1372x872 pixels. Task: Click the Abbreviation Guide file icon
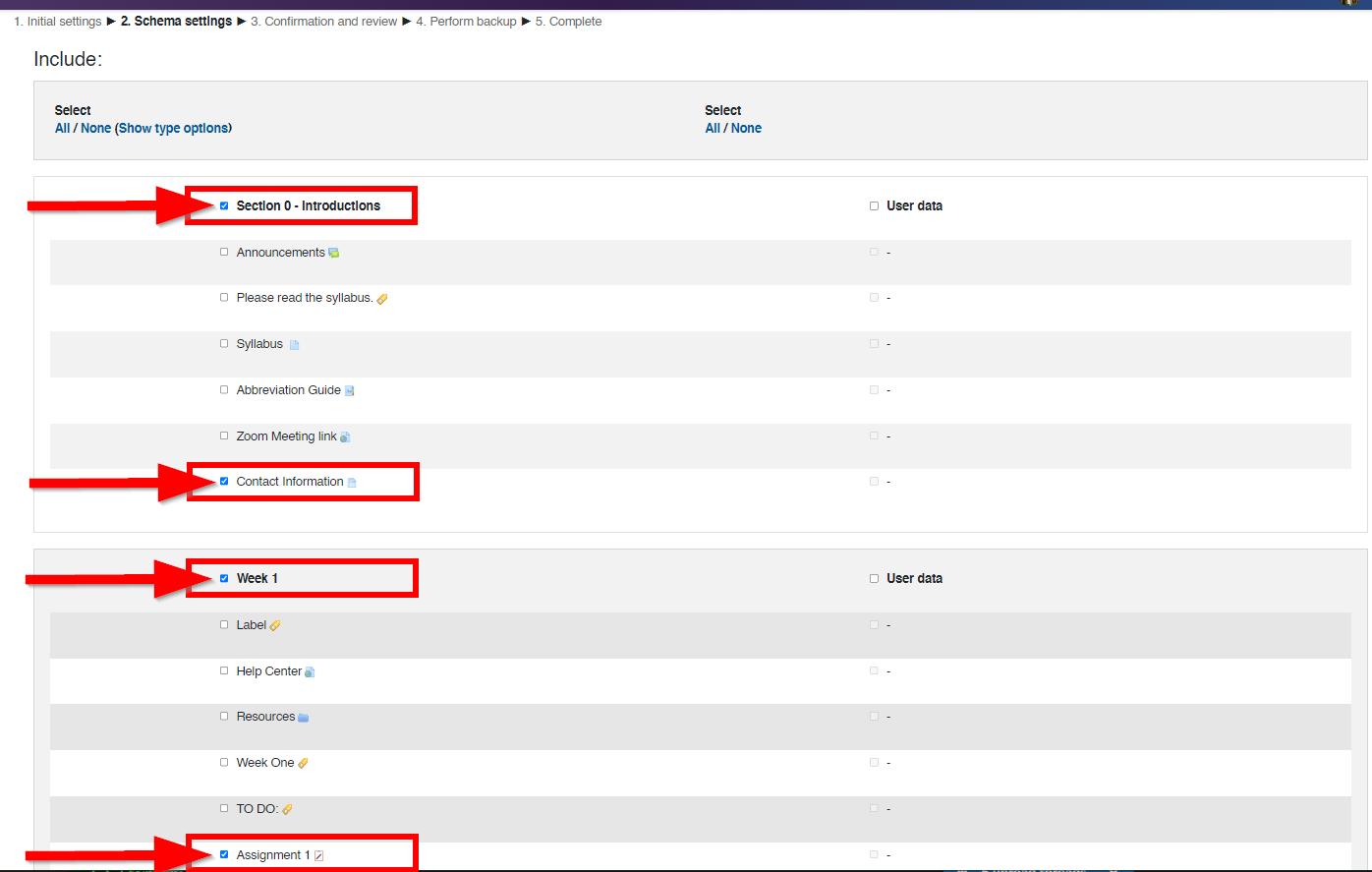tap(349, 391)
